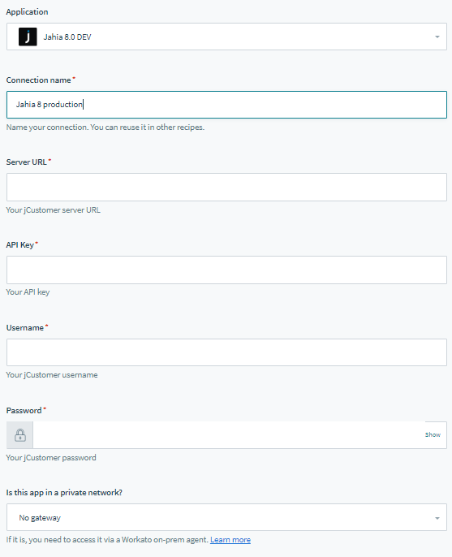This screenshot has height=557, width=452.
Task: Focus the Connection name text field
Action: (x=226, y=105)
